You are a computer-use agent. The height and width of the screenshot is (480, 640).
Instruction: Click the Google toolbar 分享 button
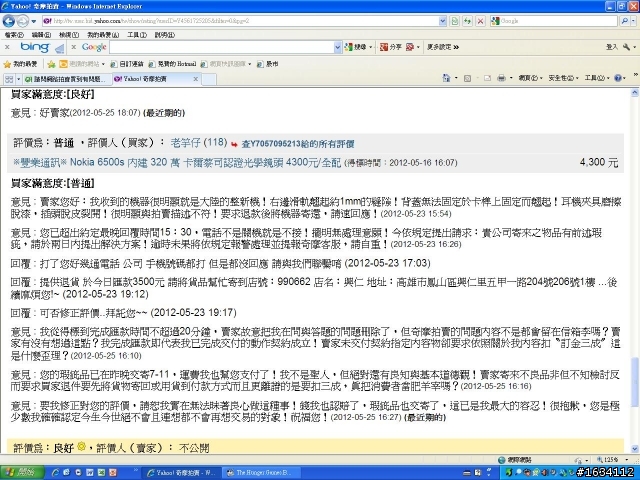(x=391, y=47)
